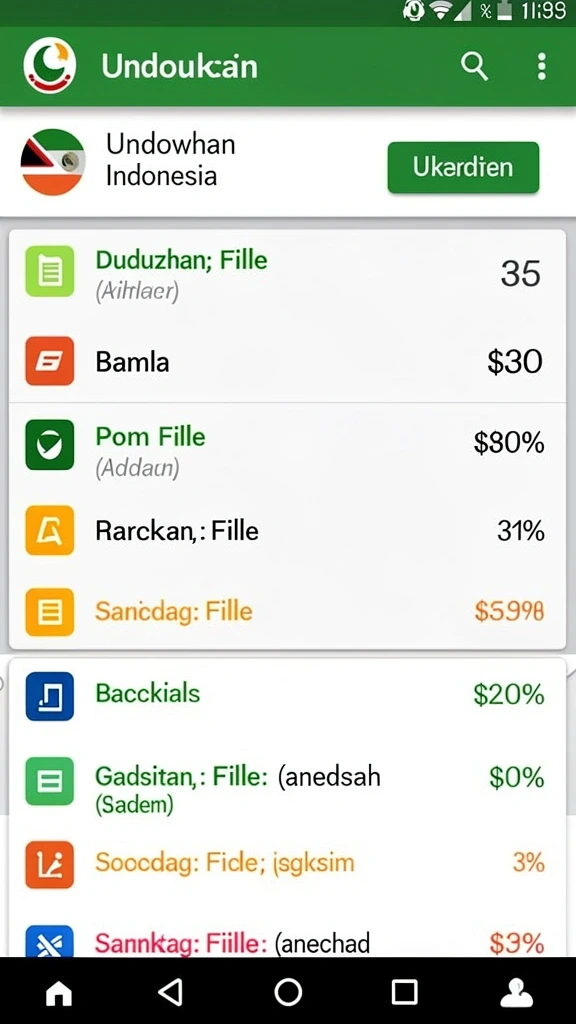The height and width of the screenshot is (1024, 576).
Task: Open recent apps with the square button
Action: [404, 993]
